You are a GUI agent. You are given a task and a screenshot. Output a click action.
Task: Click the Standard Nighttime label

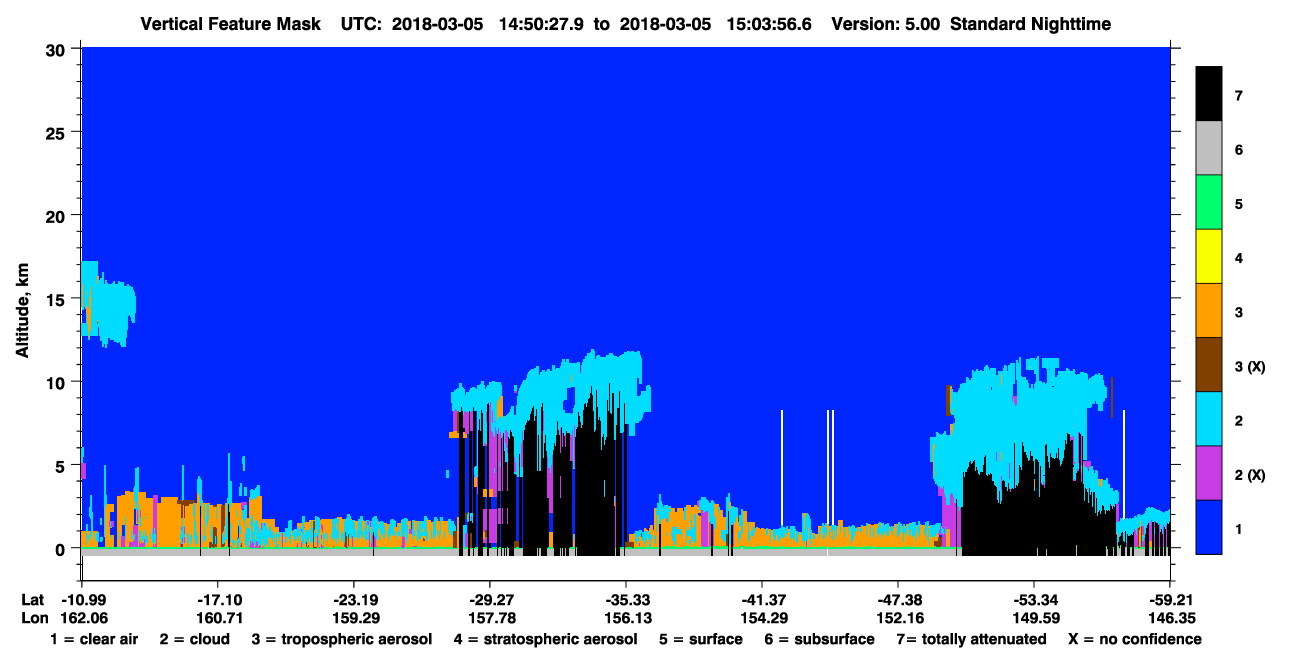click(1031, 24)
